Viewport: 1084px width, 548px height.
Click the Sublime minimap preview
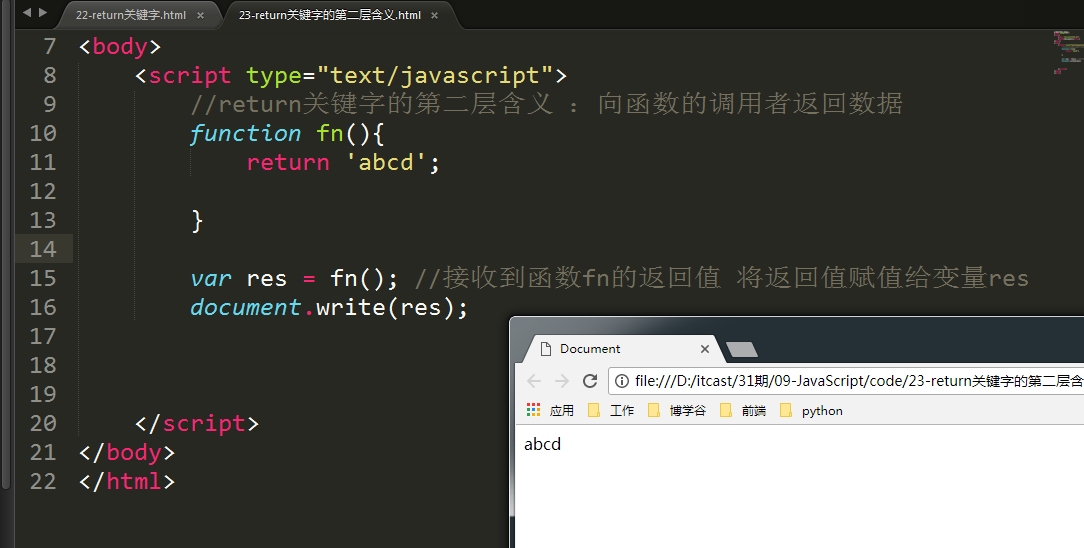tap(1067, 52)
